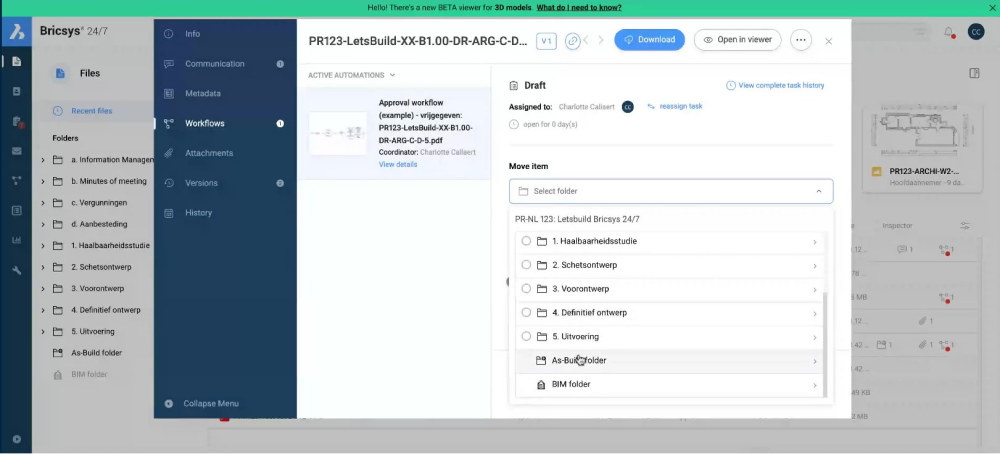Select the 4. Definitief ontwerp radio button
Image resolution: width=1000 pixels, height=454 pixels.
[x=526, y=312]
